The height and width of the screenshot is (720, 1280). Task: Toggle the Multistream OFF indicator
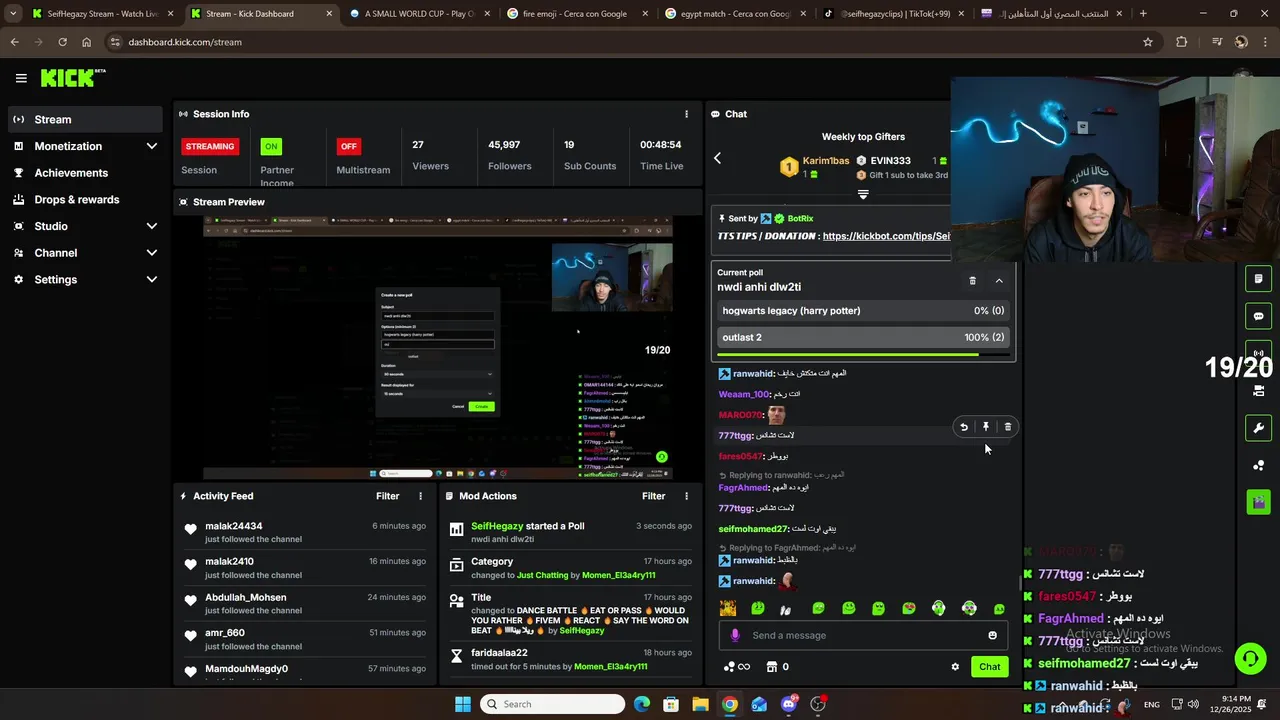pos(348,146)
